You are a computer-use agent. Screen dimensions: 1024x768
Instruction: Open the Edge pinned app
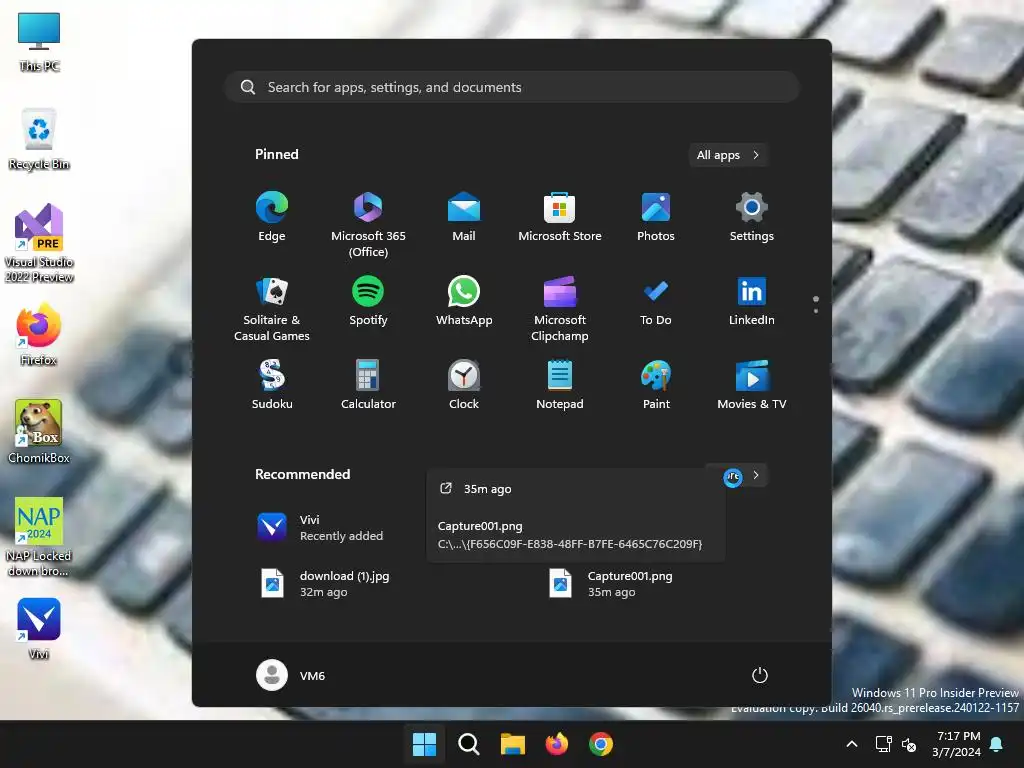click(x=272, y=217)
